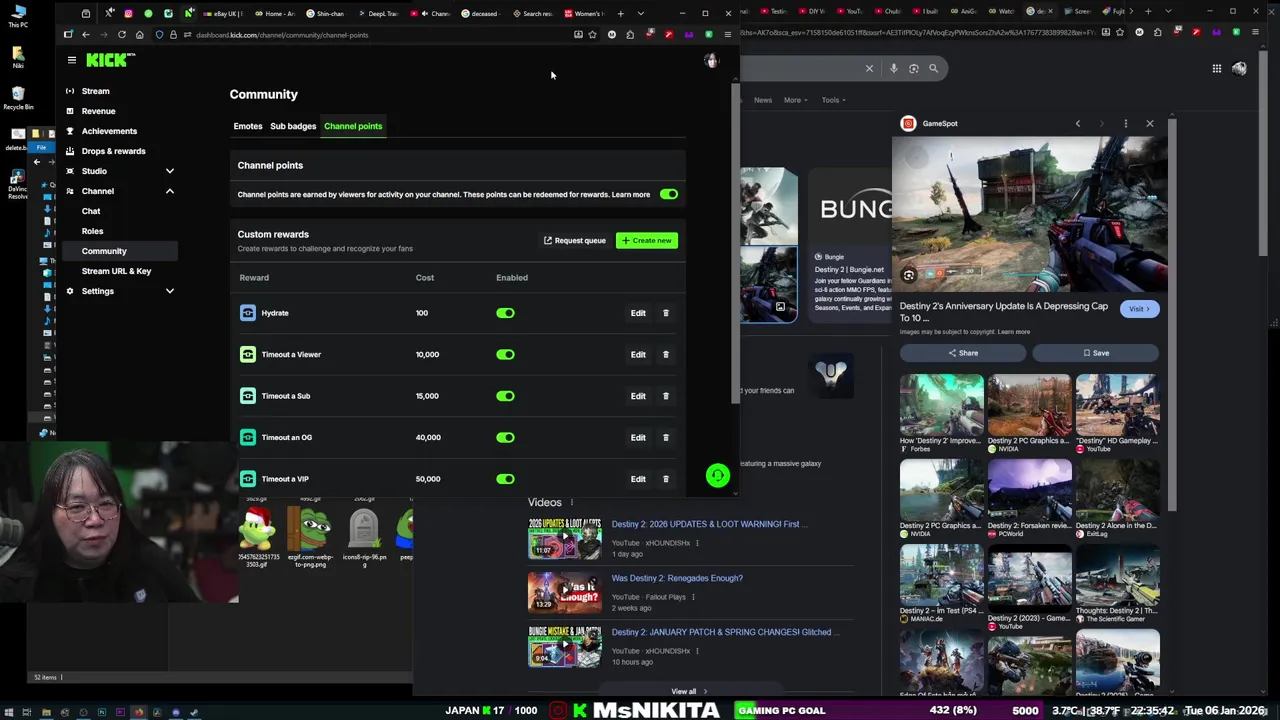Image resolution: width=1280 pixels, height=720 pixels.
Task: Start Google voice search
Action: point(893,68)
